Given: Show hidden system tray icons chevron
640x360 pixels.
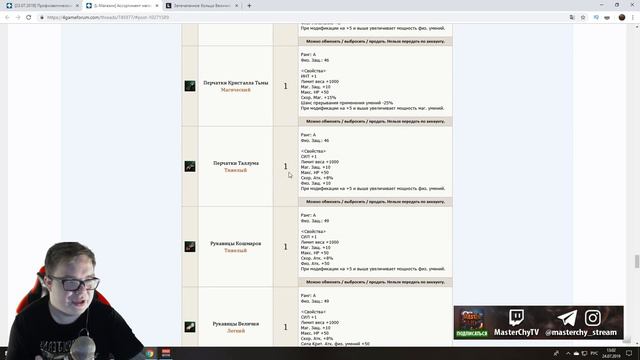Looking at the screenshot, I should coord(568,353).
